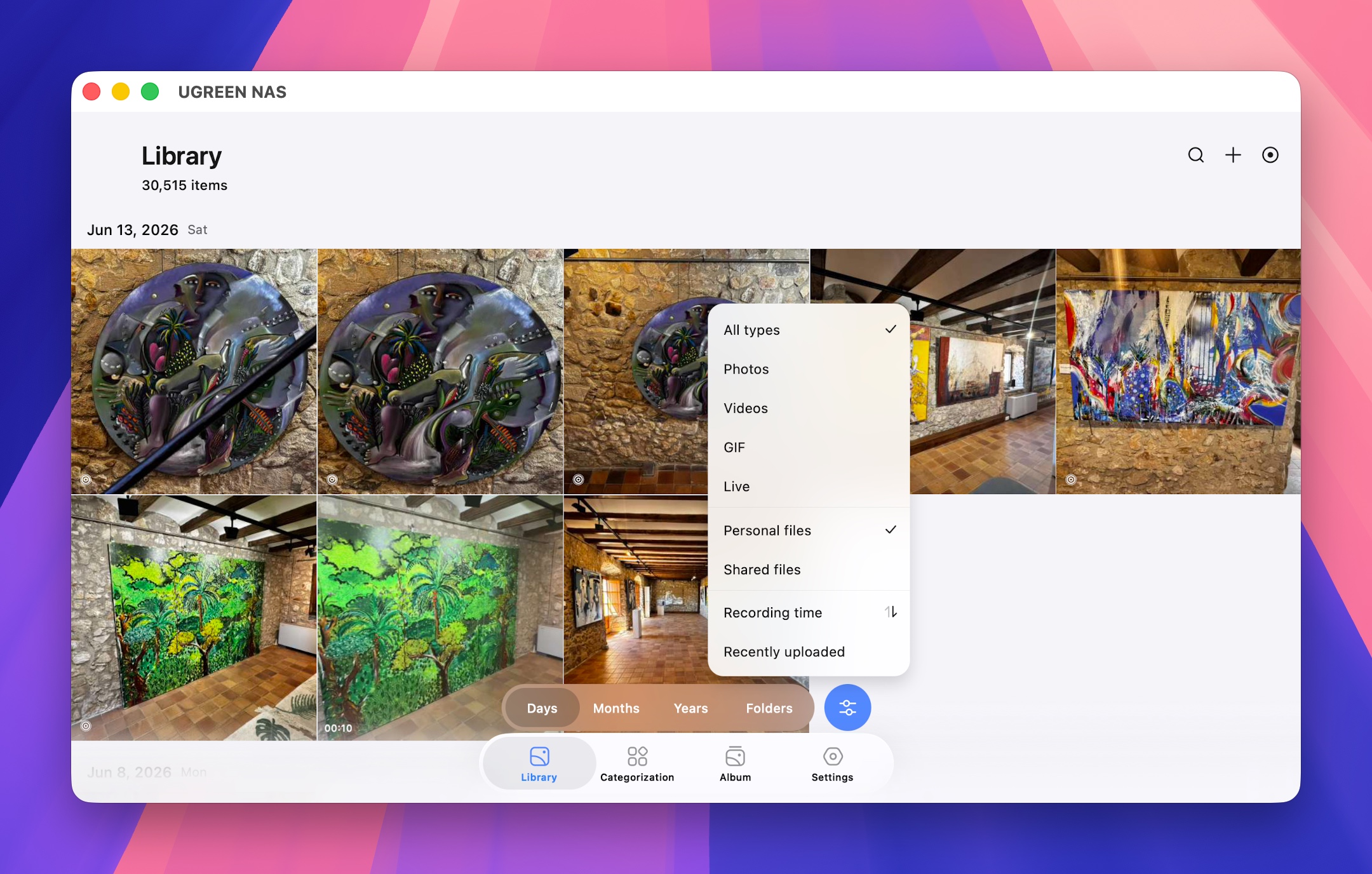Select the checked All types option
Viewport: 1372px width, 874px height.
[809, 330]
